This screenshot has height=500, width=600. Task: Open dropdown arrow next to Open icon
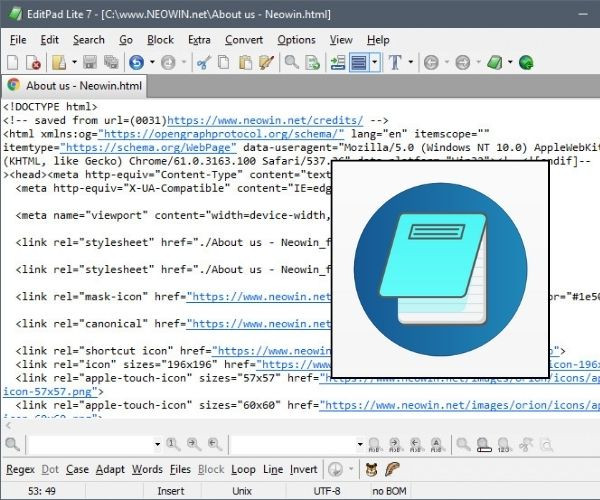tap(74, 62)
